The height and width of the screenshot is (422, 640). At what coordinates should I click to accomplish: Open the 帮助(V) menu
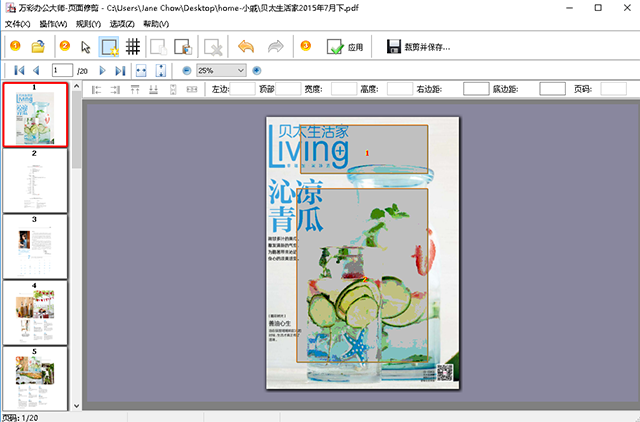click(x=156, y=23)
